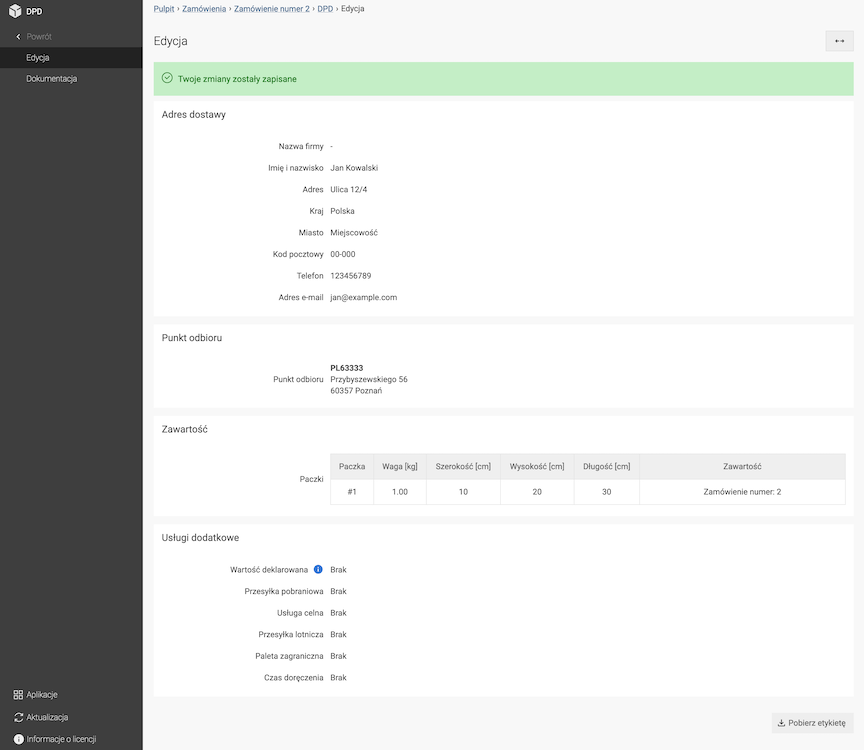
Task: Click the phone number 123456789
Action: point(350,276)
